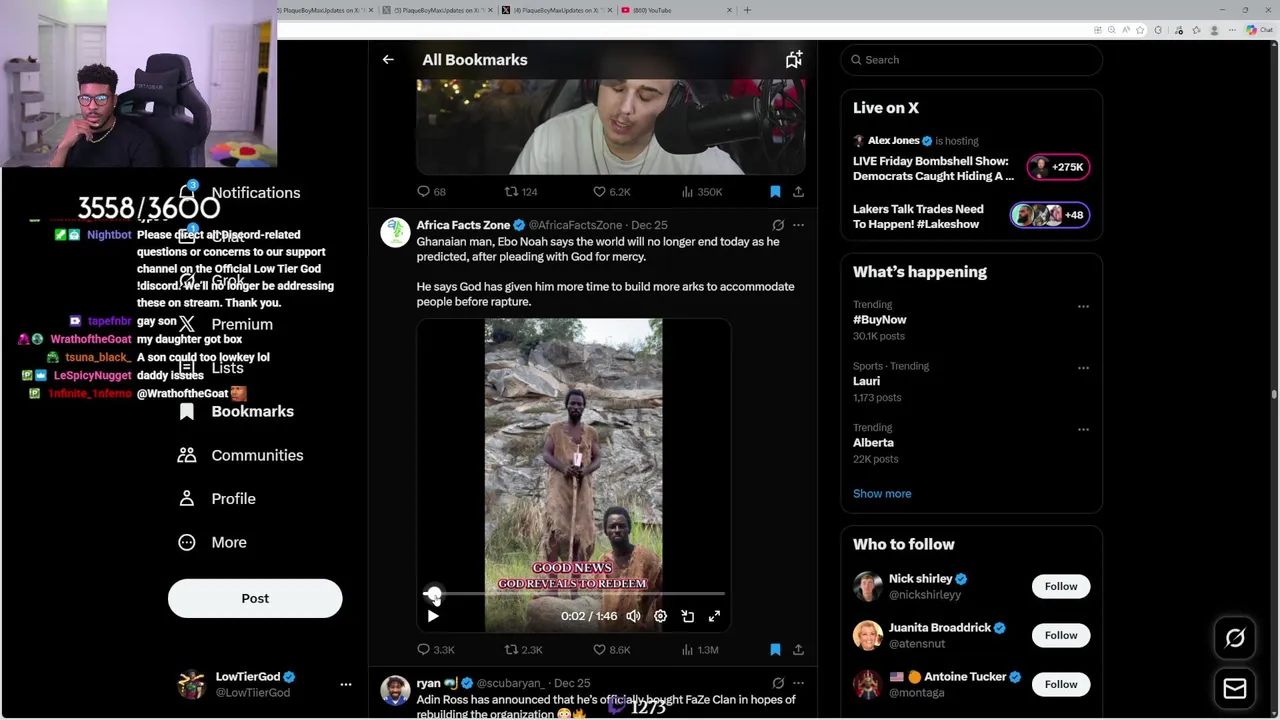Viewport: 1280px width, 720px height.
Task: Open the bookmark folders icon in header
Action: click(x=793, y=60)
